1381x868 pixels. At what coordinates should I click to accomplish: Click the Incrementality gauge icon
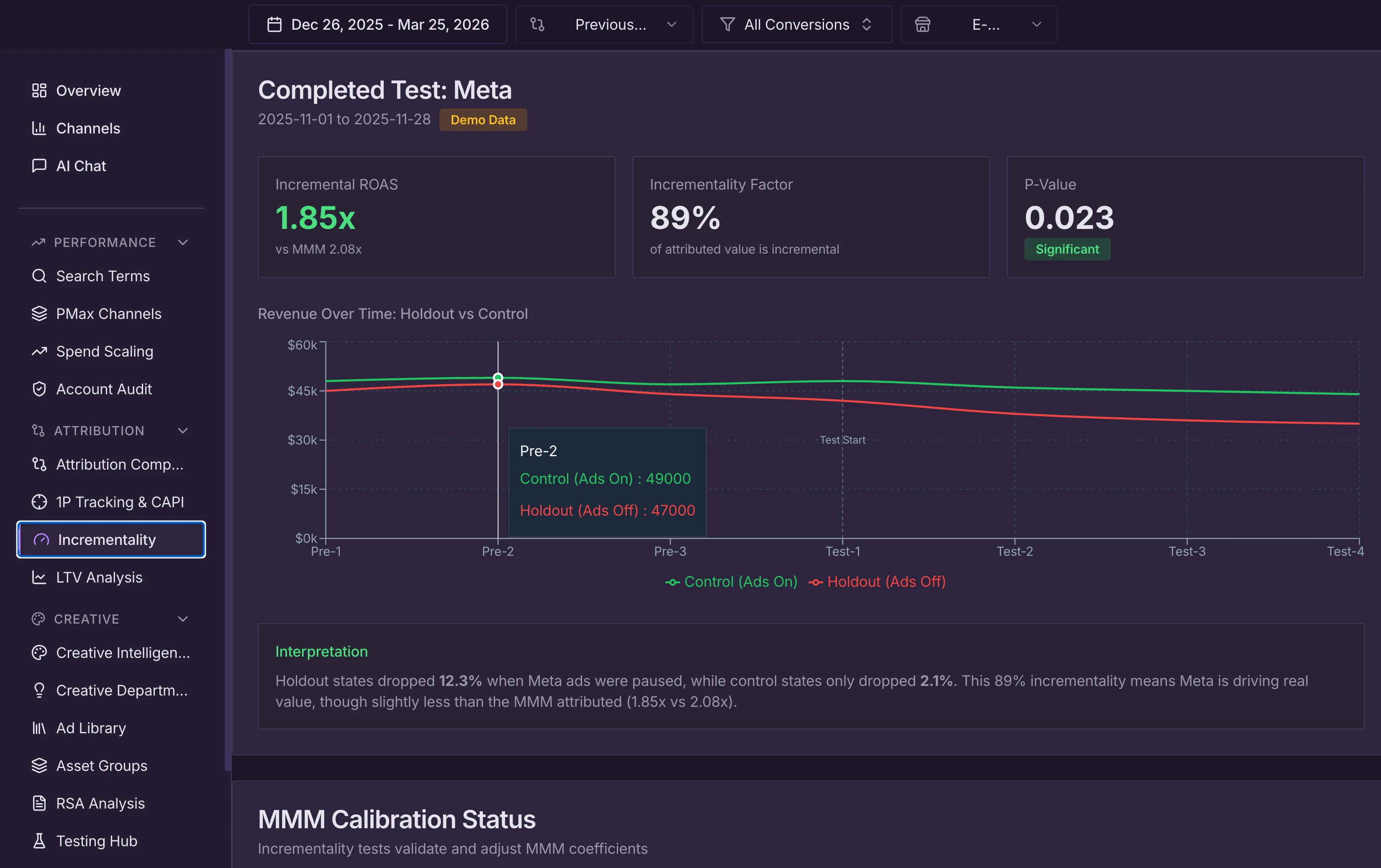click(x=41, y=540)
